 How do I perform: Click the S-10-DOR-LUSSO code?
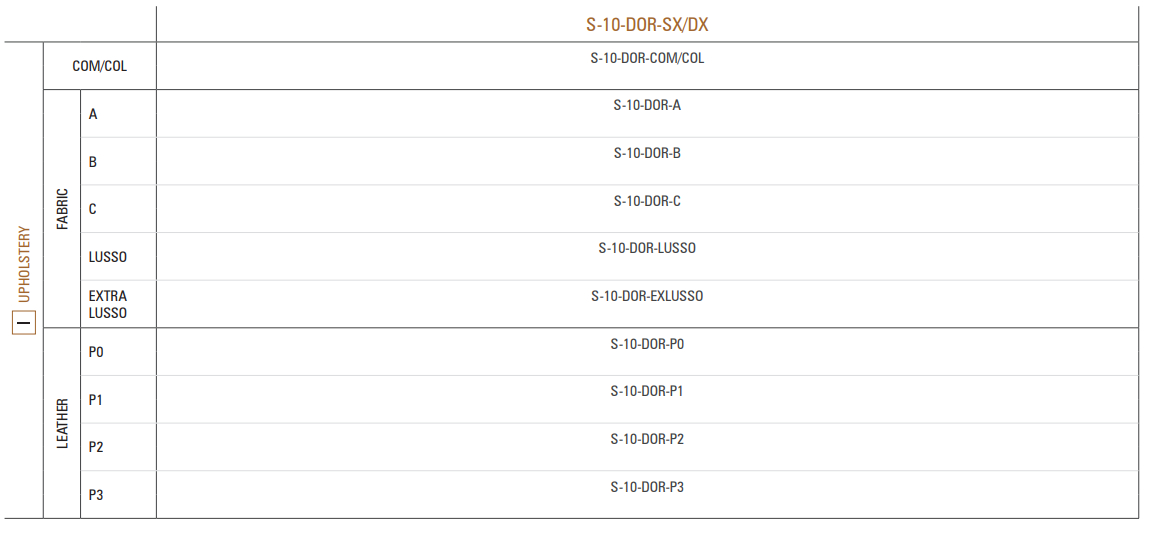coord(647,248)
